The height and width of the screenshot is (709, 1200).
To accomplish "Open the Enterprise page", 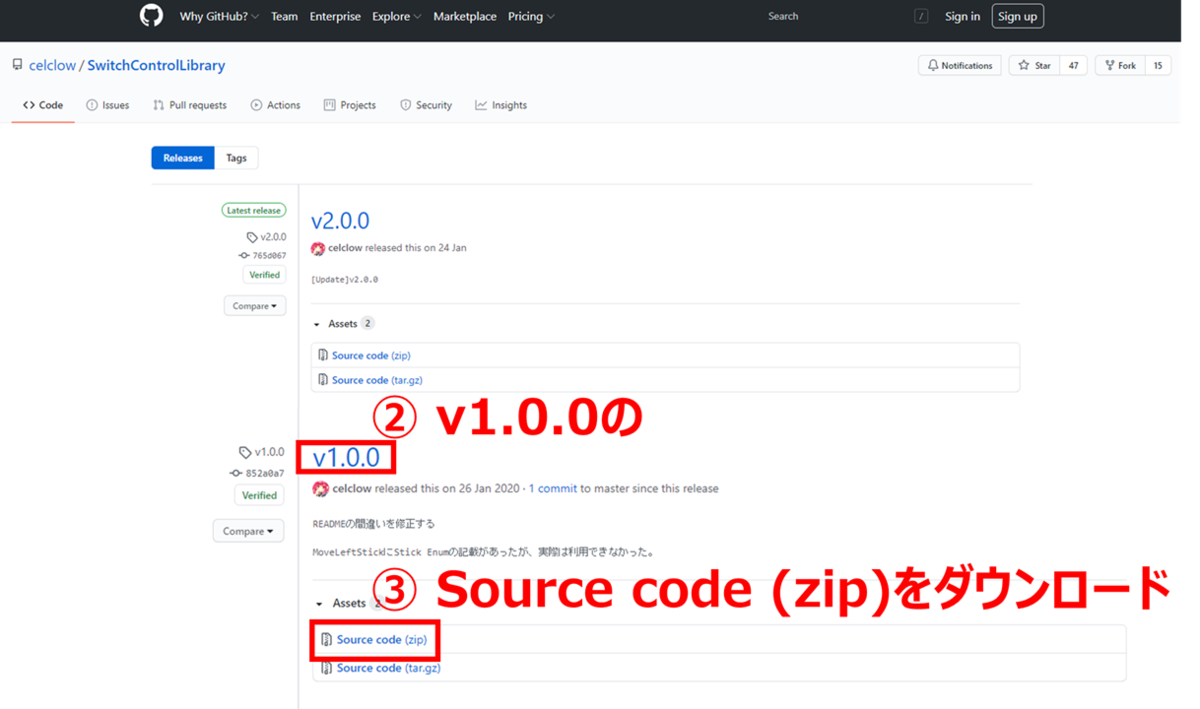I will pos(335,16).
